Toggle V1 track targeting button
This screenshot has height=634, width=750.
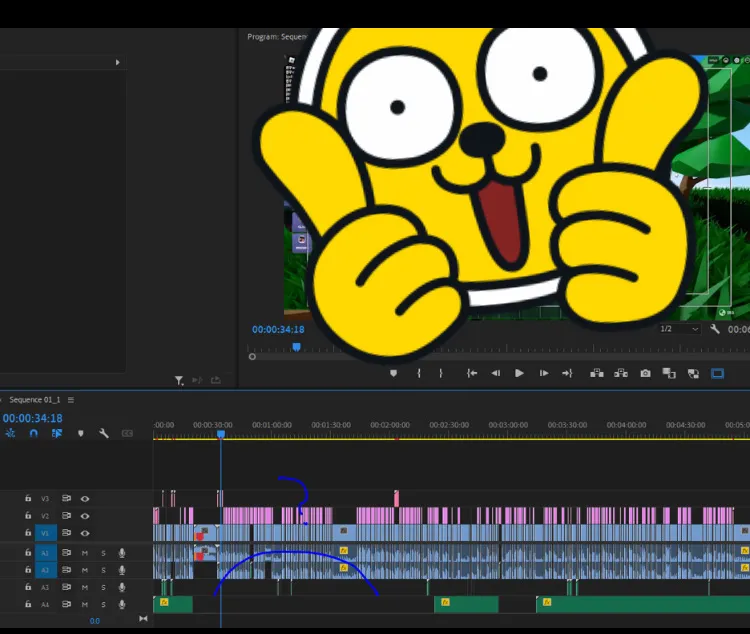(x=45, y=533)
